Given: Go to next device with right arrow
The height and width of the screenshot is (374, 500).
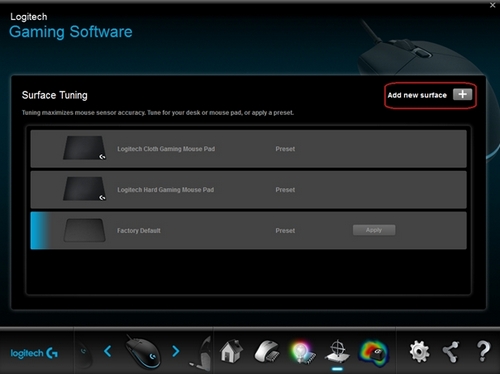Looking at the screenshot, I should [x=176, y=351].
